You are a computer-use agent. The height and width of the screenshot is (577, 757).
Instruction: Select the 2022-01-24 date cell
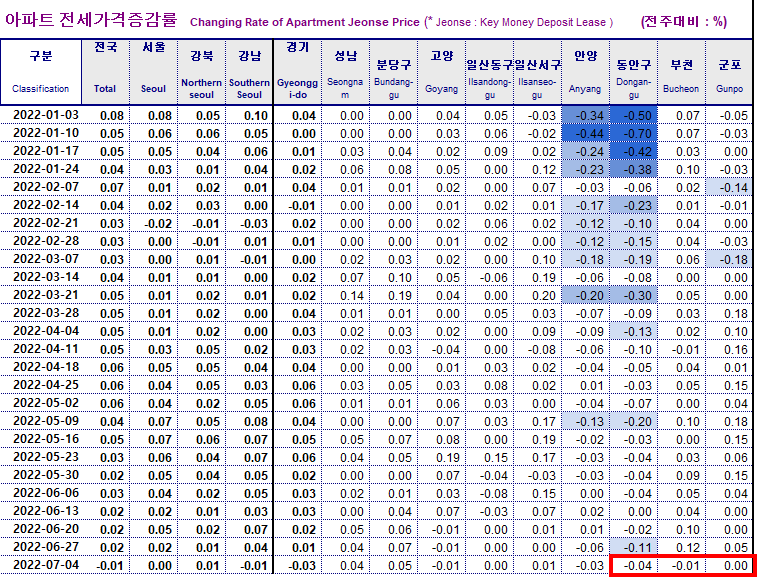(x=41, y=169)
